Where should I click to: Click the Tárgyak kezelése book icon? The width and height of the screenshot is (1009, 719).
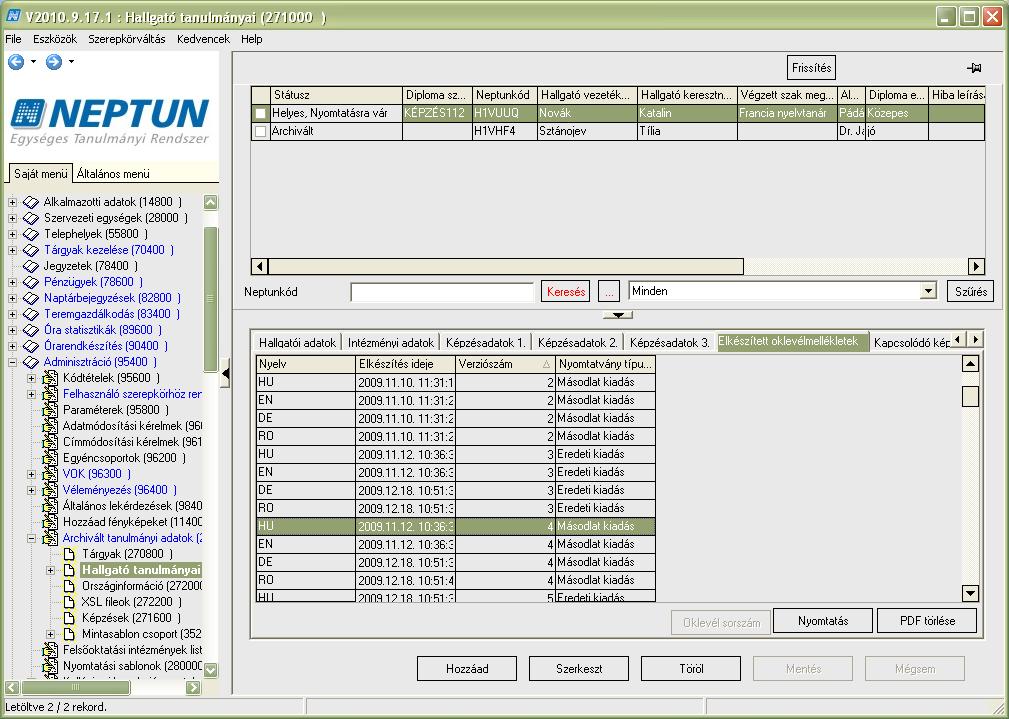30,250
